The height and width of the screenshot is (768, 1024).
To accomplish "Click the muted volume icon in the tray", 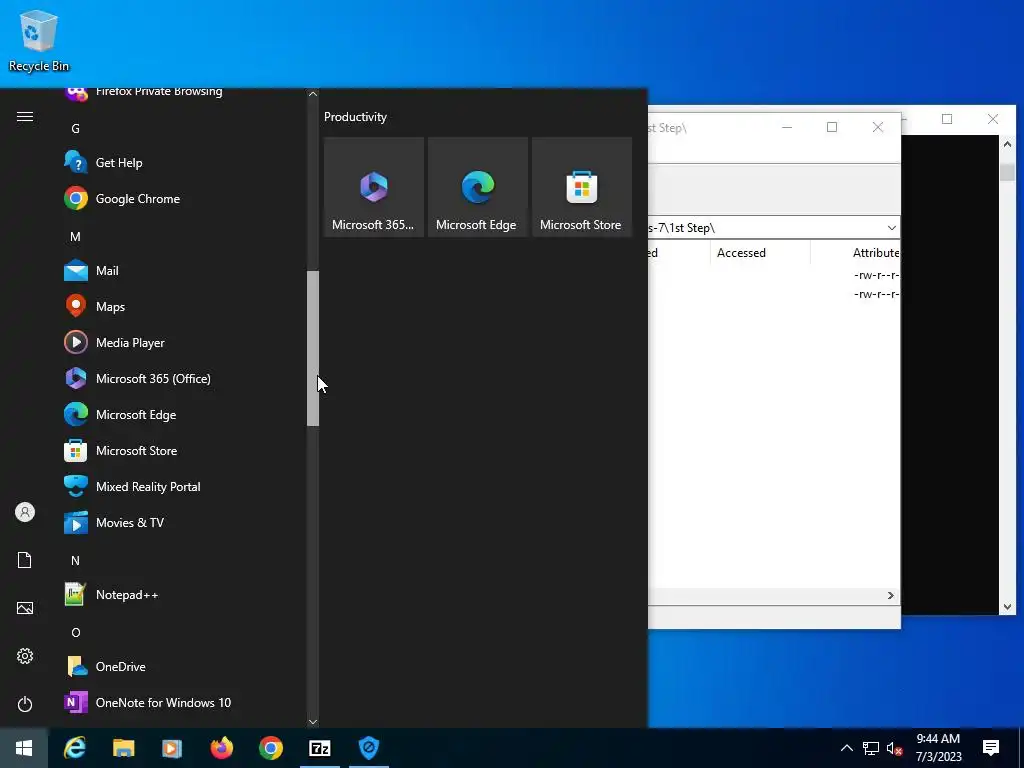I will [x=894, y=748].
